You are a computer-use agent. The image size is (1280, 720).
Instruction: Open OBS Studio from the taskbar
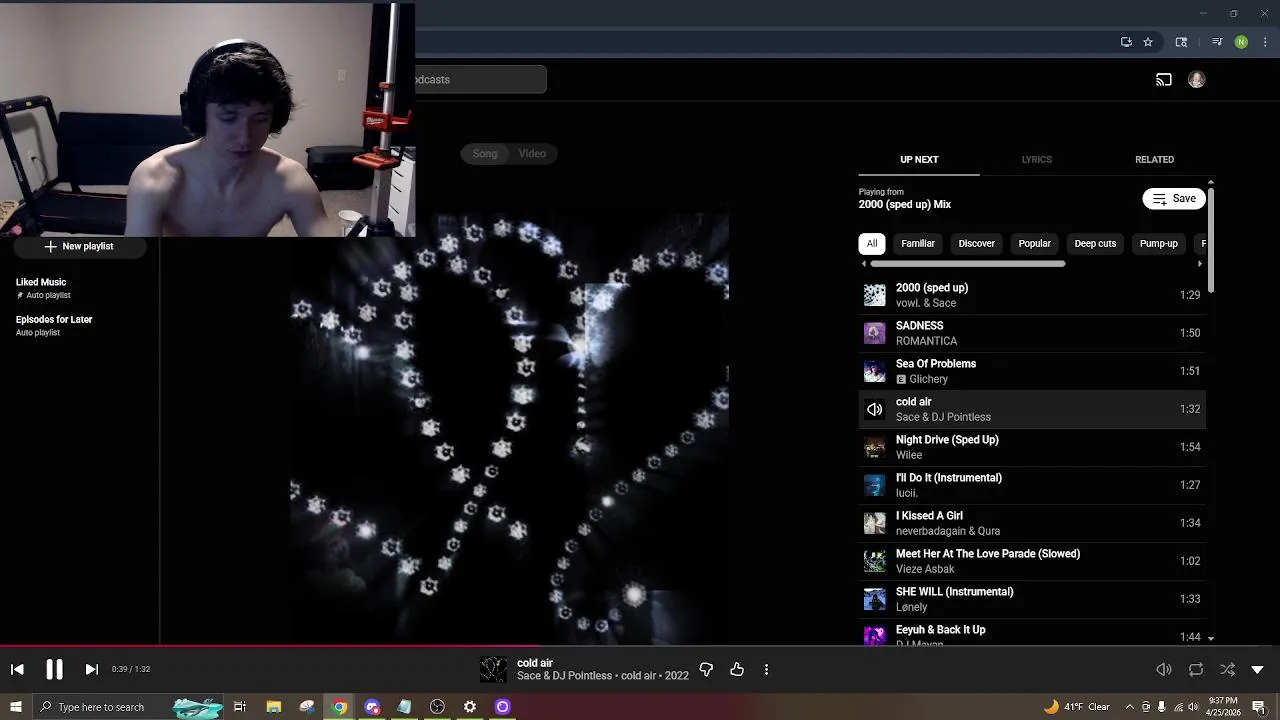(x=437, y=707)
